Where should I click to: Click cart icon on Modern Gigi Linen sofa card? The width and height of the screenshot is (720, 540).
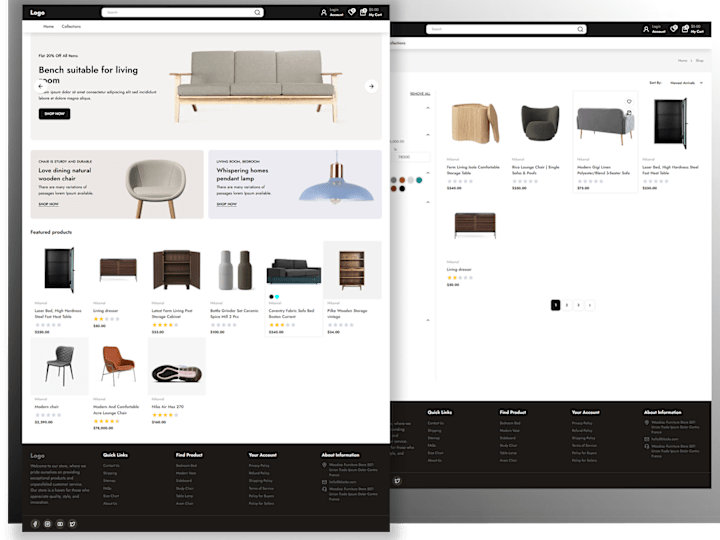pos(629,112)
